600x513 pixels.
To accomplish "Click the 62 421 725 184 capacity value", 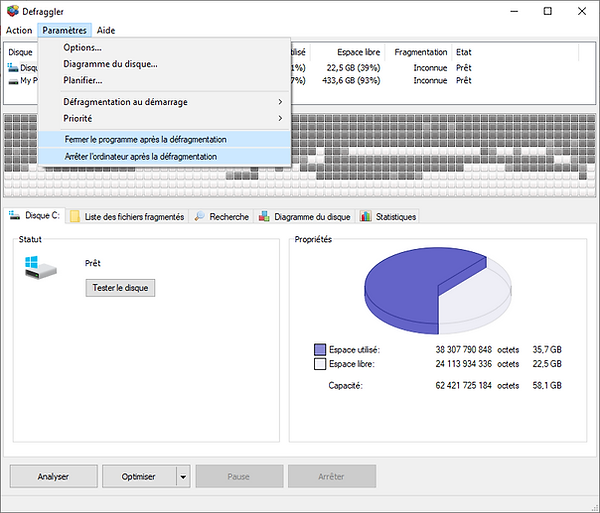I will click(463, 386).
